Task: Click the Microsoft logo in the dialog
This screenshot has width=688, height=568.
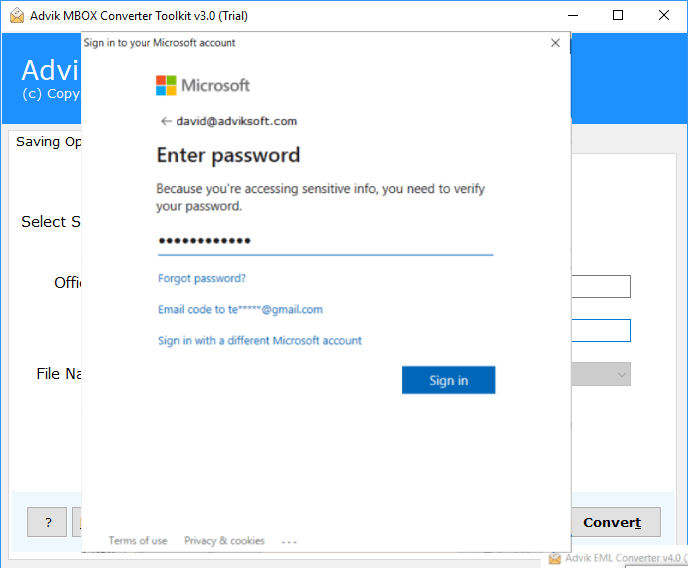Action: pyautogui.click(x=203, y=85)
